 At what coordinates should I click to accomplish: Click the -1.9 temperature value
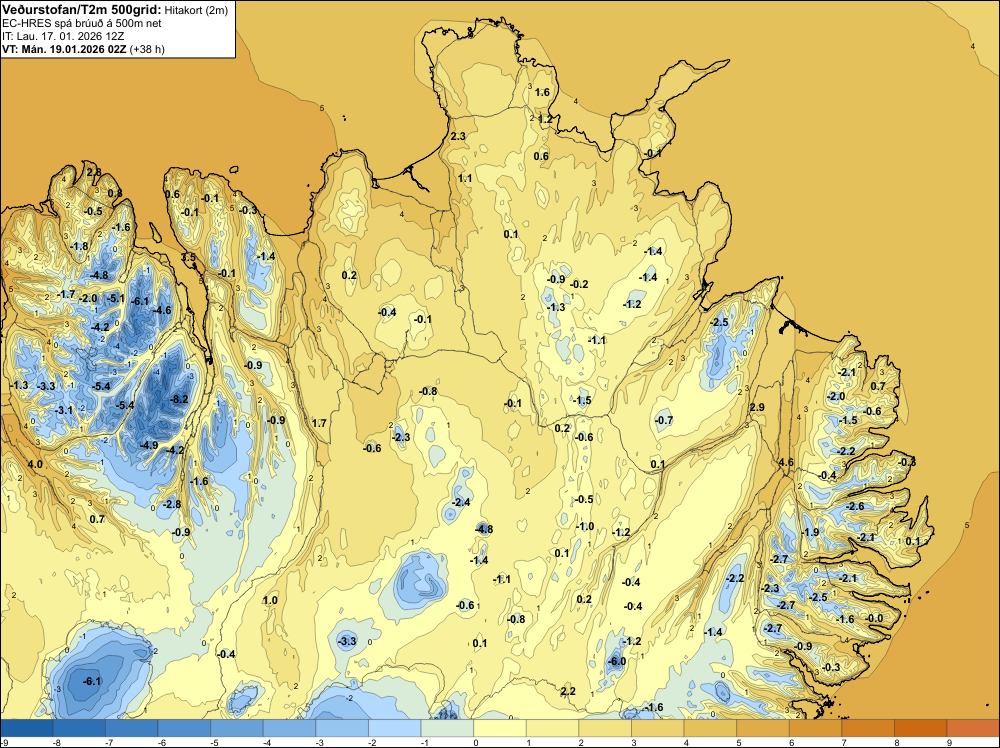(x=810, y=532)
